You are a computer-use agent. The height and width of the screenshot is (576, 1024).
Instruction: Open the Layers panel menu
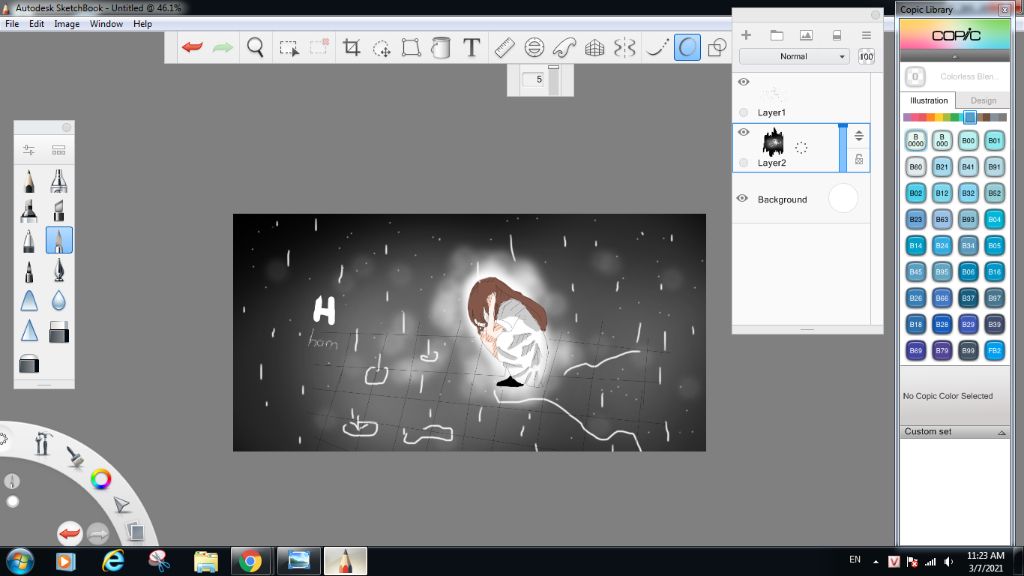click(866, 35)
